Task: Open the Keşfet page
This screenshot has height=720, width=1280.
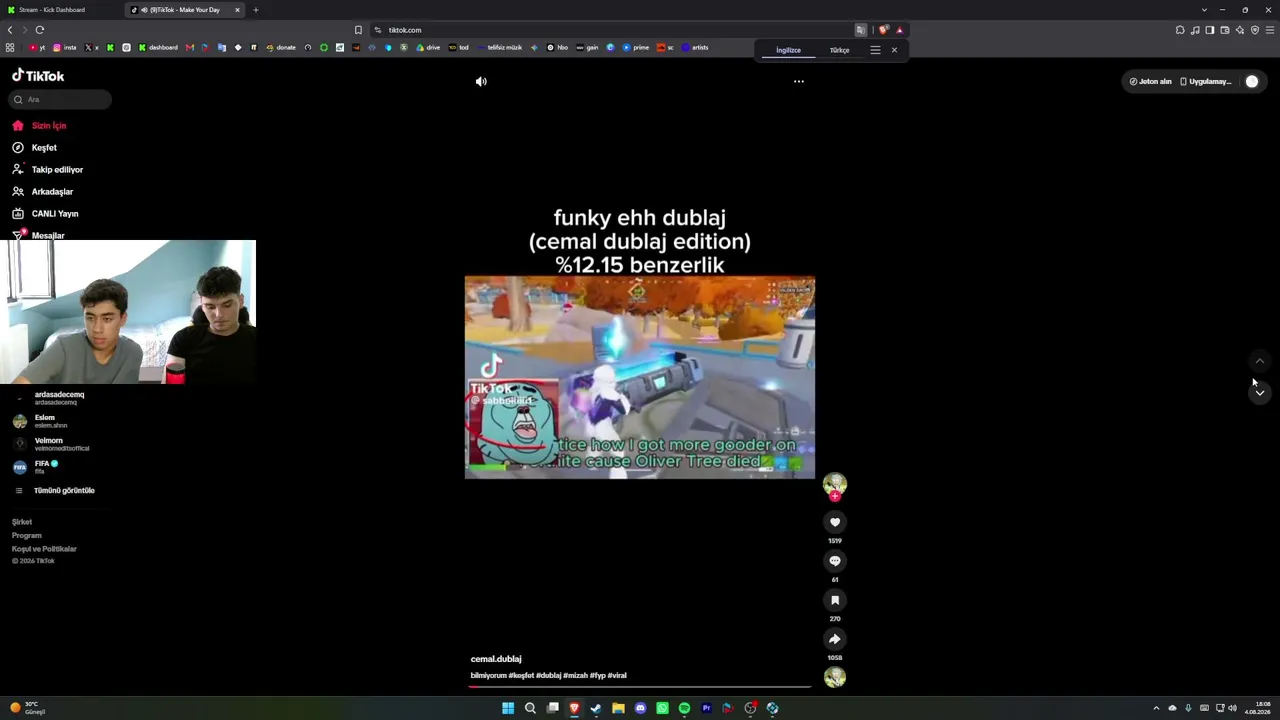Action: pyautogui.click(x=35, y=148)
